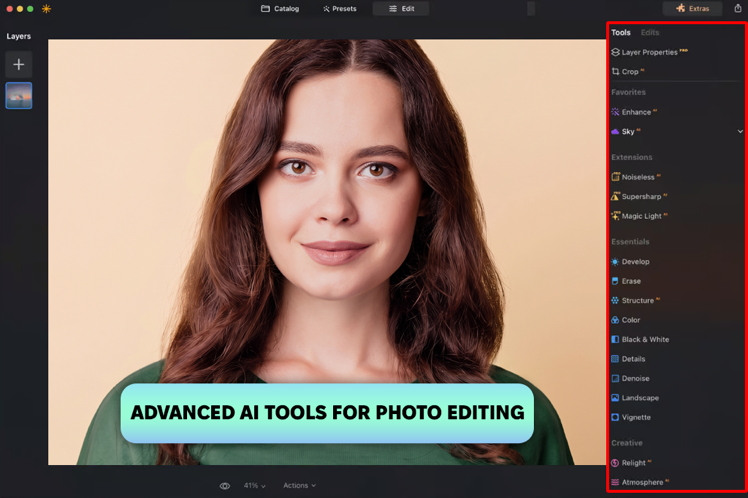The width and height of the screenshot is (748, 498).
Task: Open the Relight tool icon
Action: pos(615,463)
